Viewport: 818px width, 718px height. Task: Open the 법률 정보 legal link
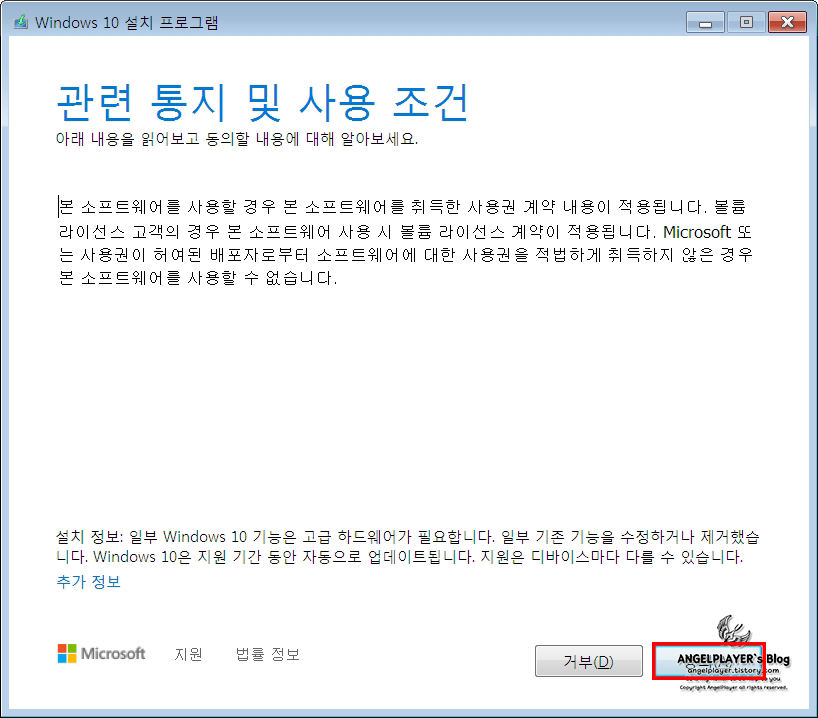(x=268, y=654)
